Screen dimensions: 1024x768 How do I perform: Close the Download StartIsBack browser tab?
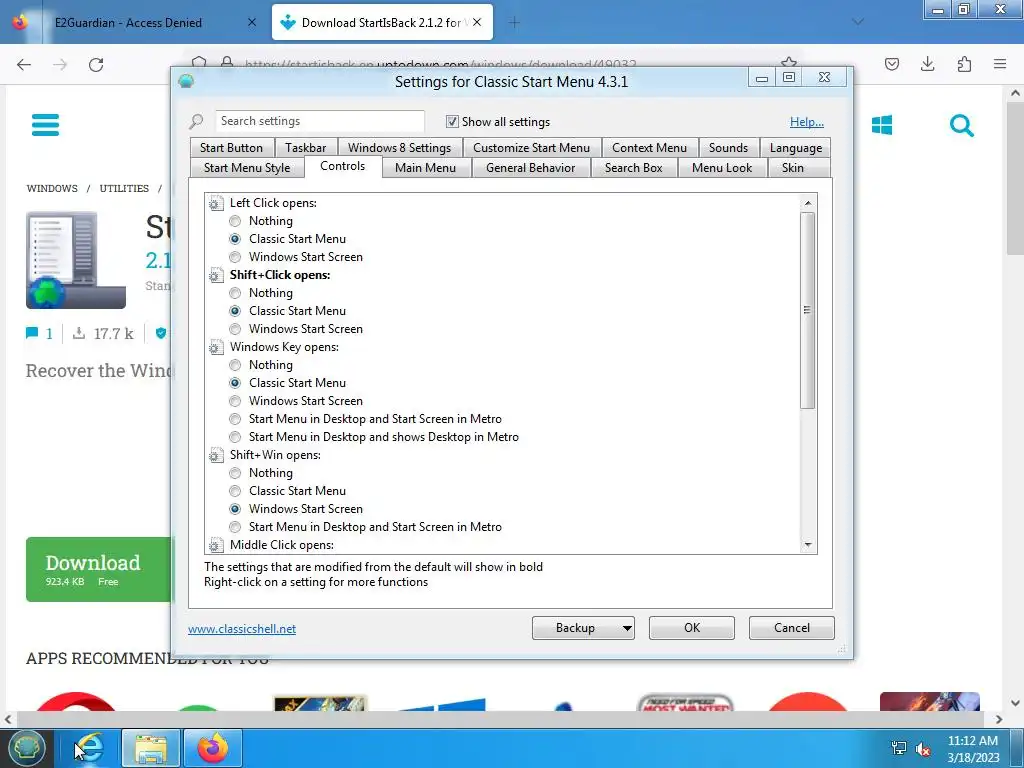477,22
